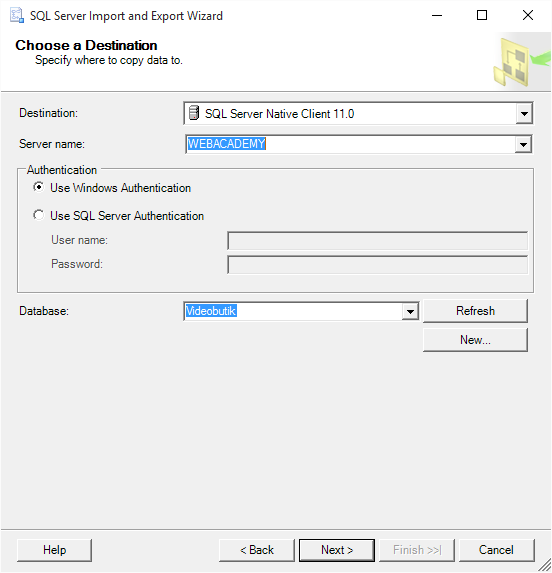Click the yellow data flow graphic in the header

[x=522, y=61]
